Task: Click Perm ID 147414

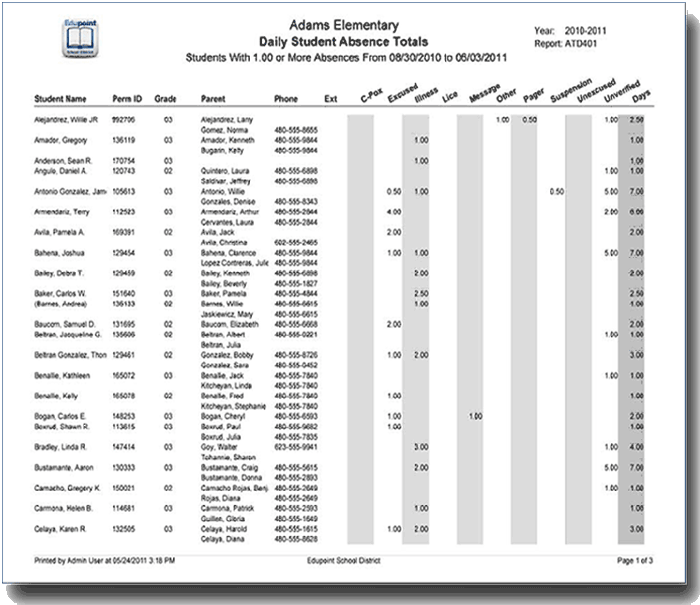Action: click(x=123, y=447)
